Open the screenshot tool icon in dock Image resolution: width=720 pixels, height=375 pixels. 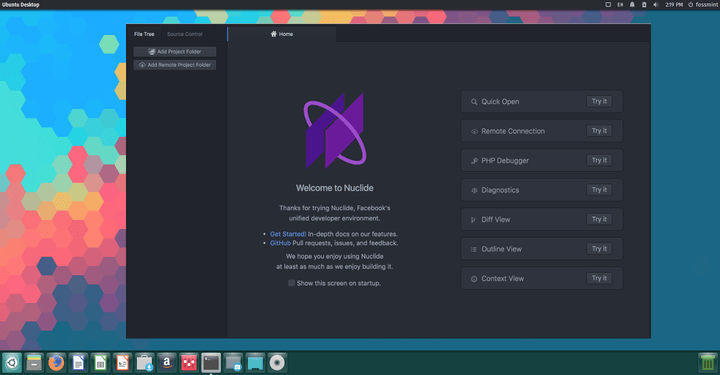(233, 363)
